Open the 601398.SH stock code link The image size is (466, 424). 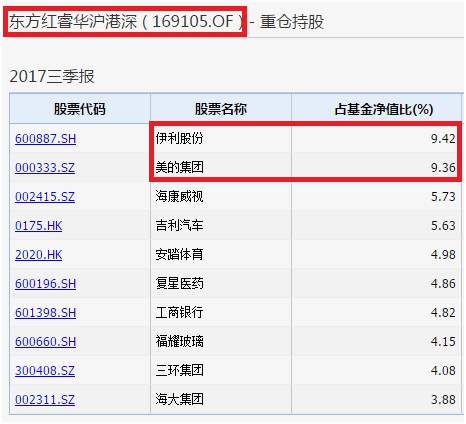(x=46, y=313)
